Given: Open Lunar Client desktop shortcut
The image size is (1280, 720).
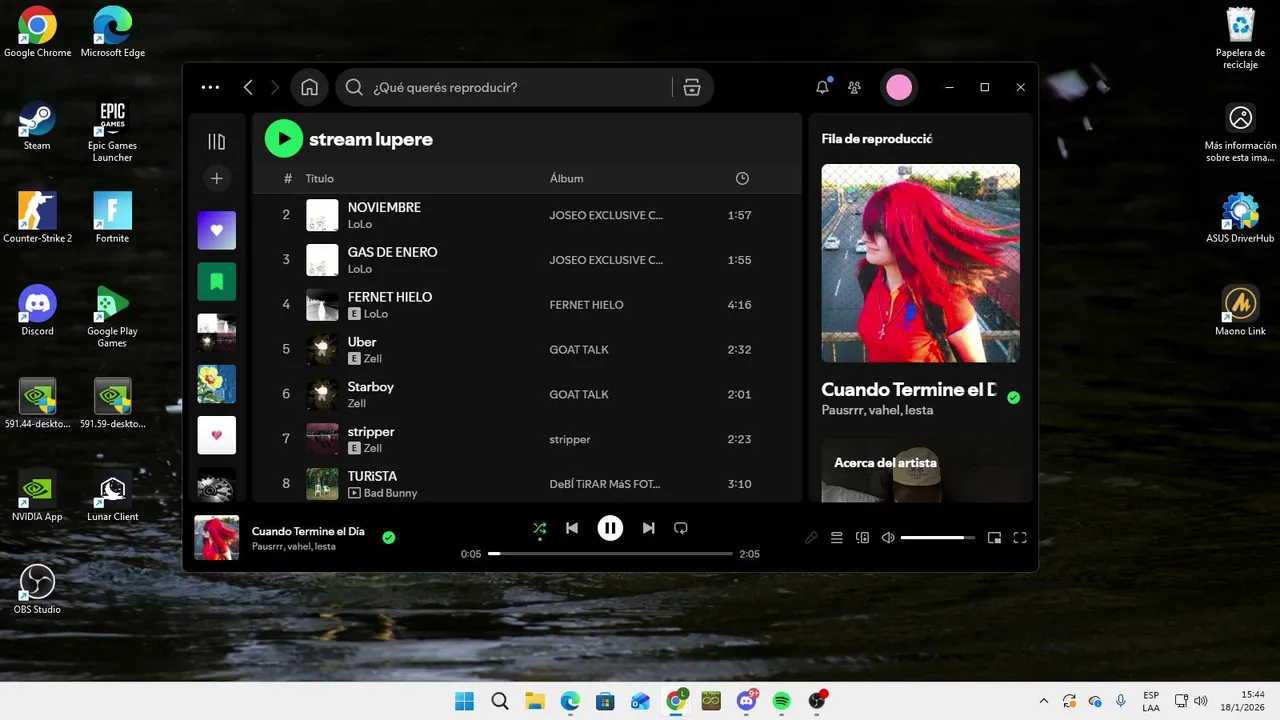Looking at the screenshot, I should [x=112, y=497].
